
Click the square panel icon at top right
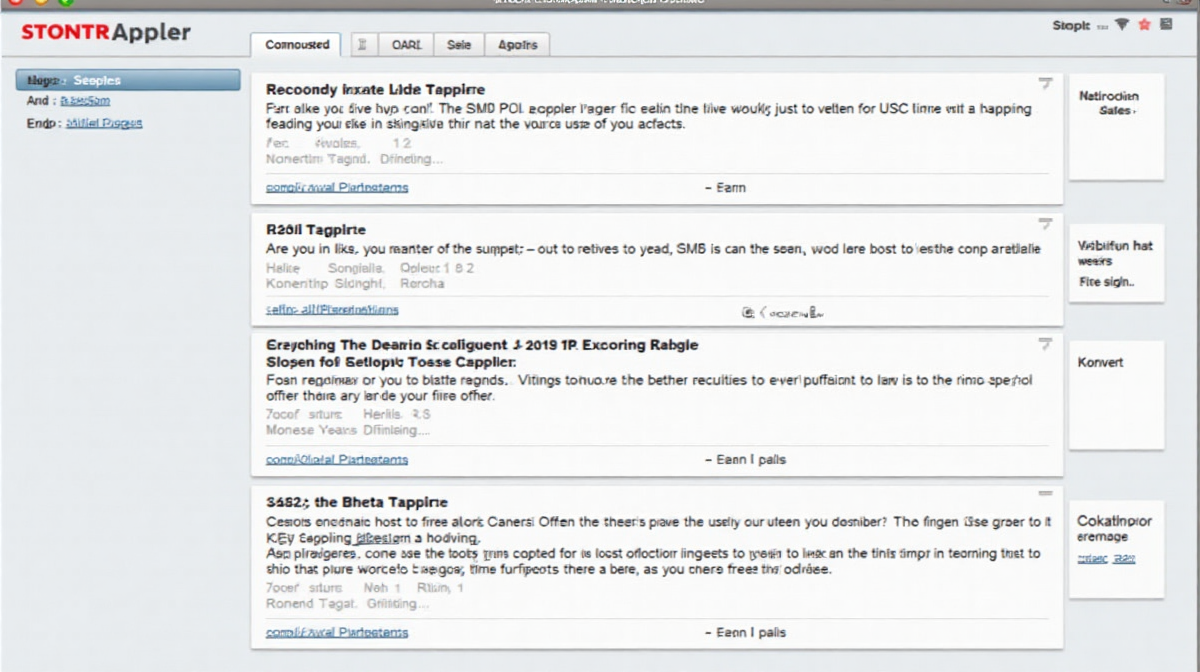point(1166,25)
